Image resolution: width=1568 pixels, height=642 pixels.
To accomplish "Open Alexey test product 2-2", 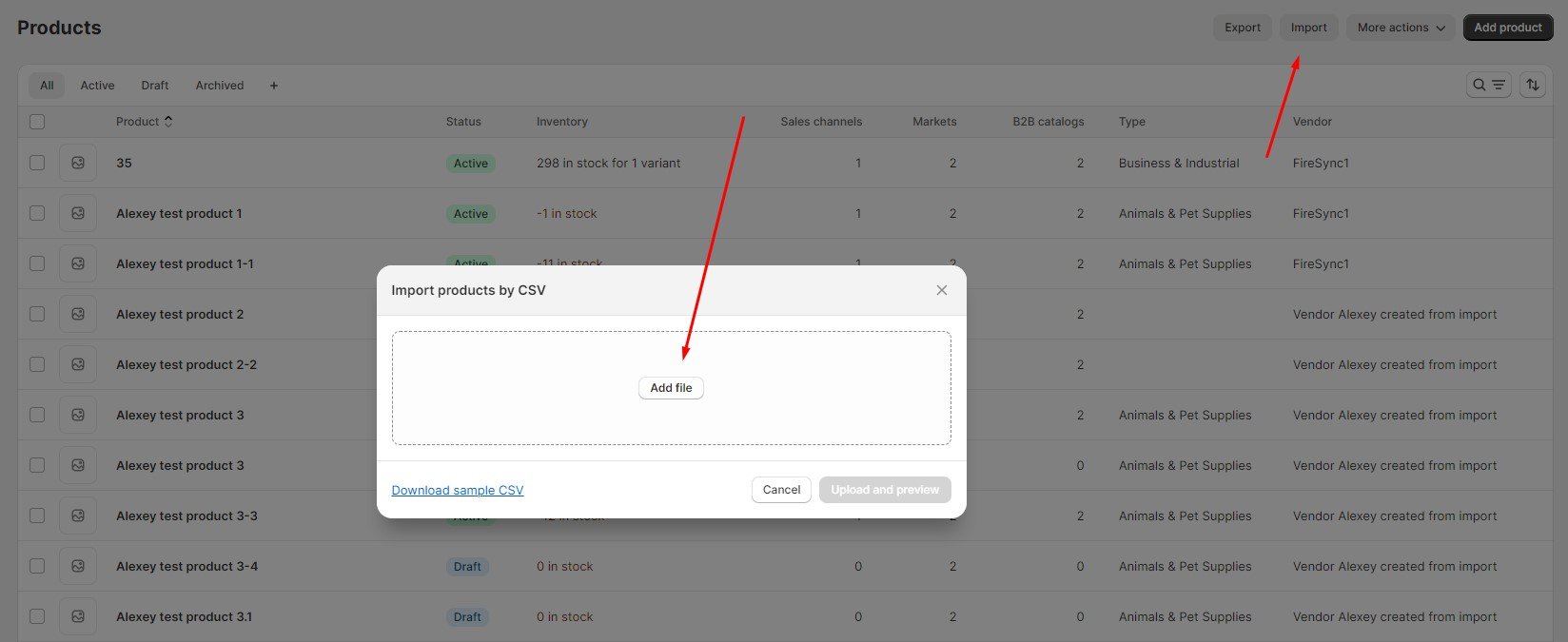I will click(186, 364).
